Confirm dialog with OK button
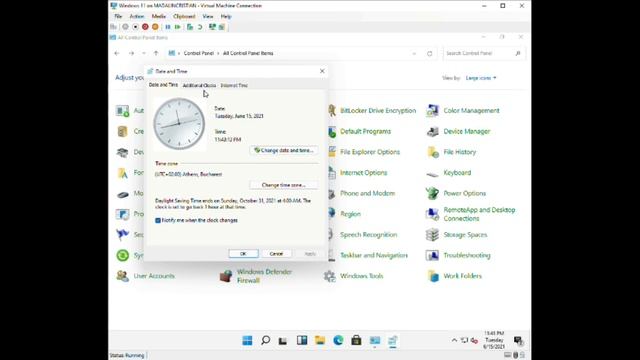This screenshot has height=360, width=640. coord(243,254)
